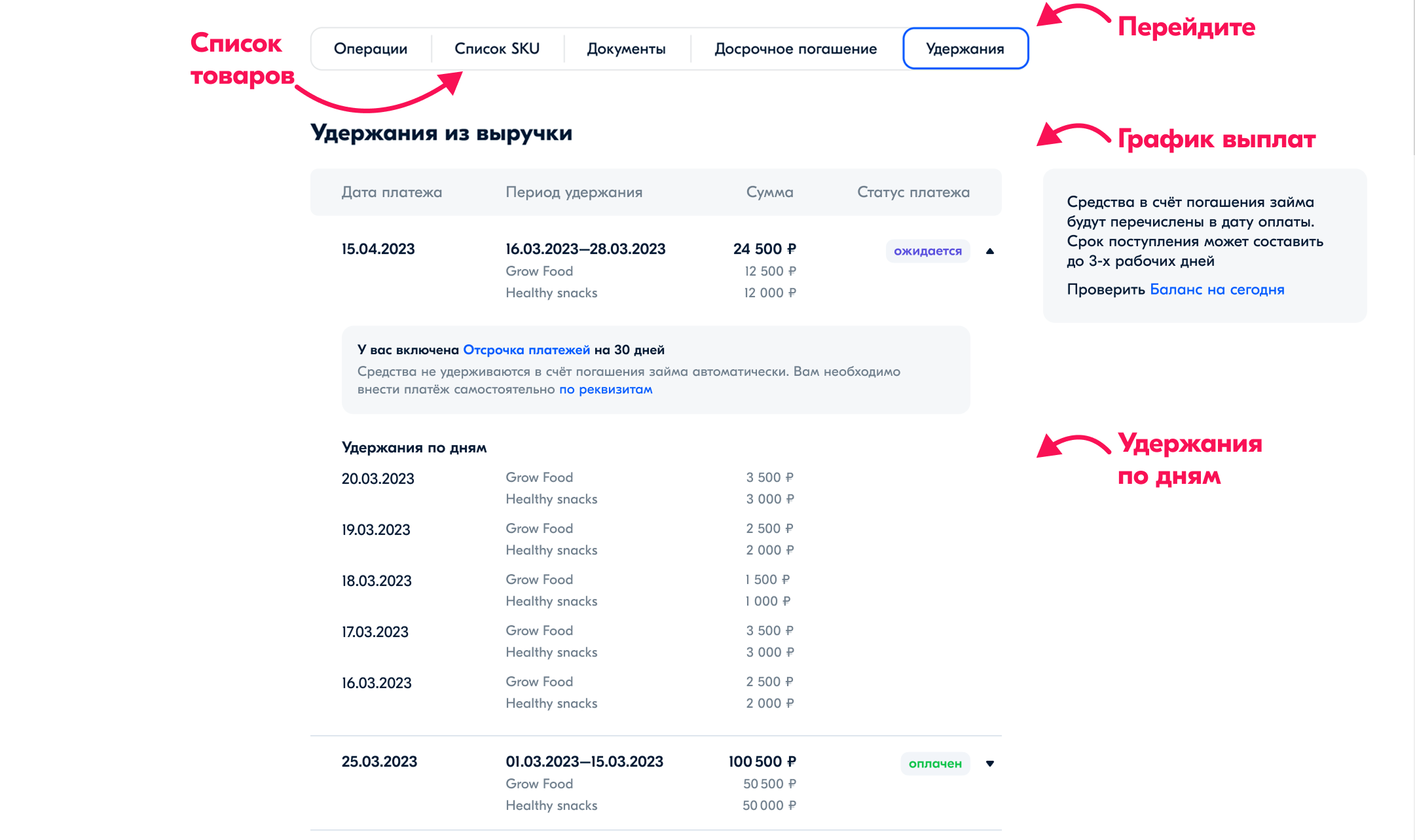The image size is (1415, 840).
Task: Click the 17.03.2023 daily deduction date
Action: click(375, 632)
